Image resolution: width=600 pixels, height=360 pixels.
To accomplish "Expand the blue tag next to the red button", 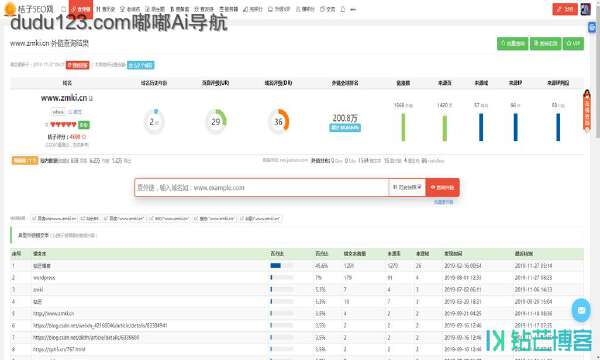I will click(x=141, y=65).
